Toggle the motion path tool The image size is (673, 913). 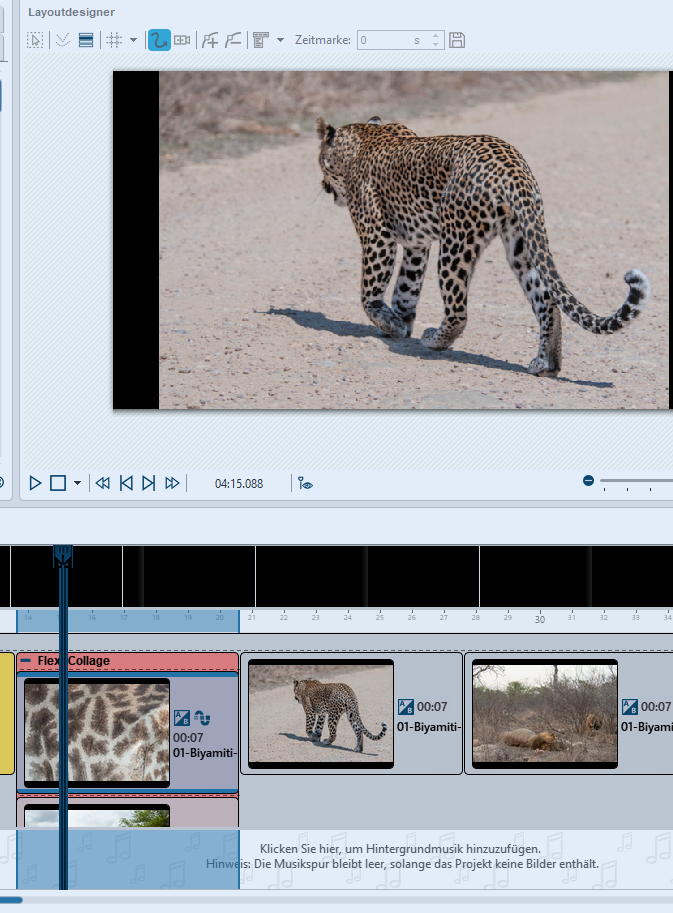(x=159, y=40)
